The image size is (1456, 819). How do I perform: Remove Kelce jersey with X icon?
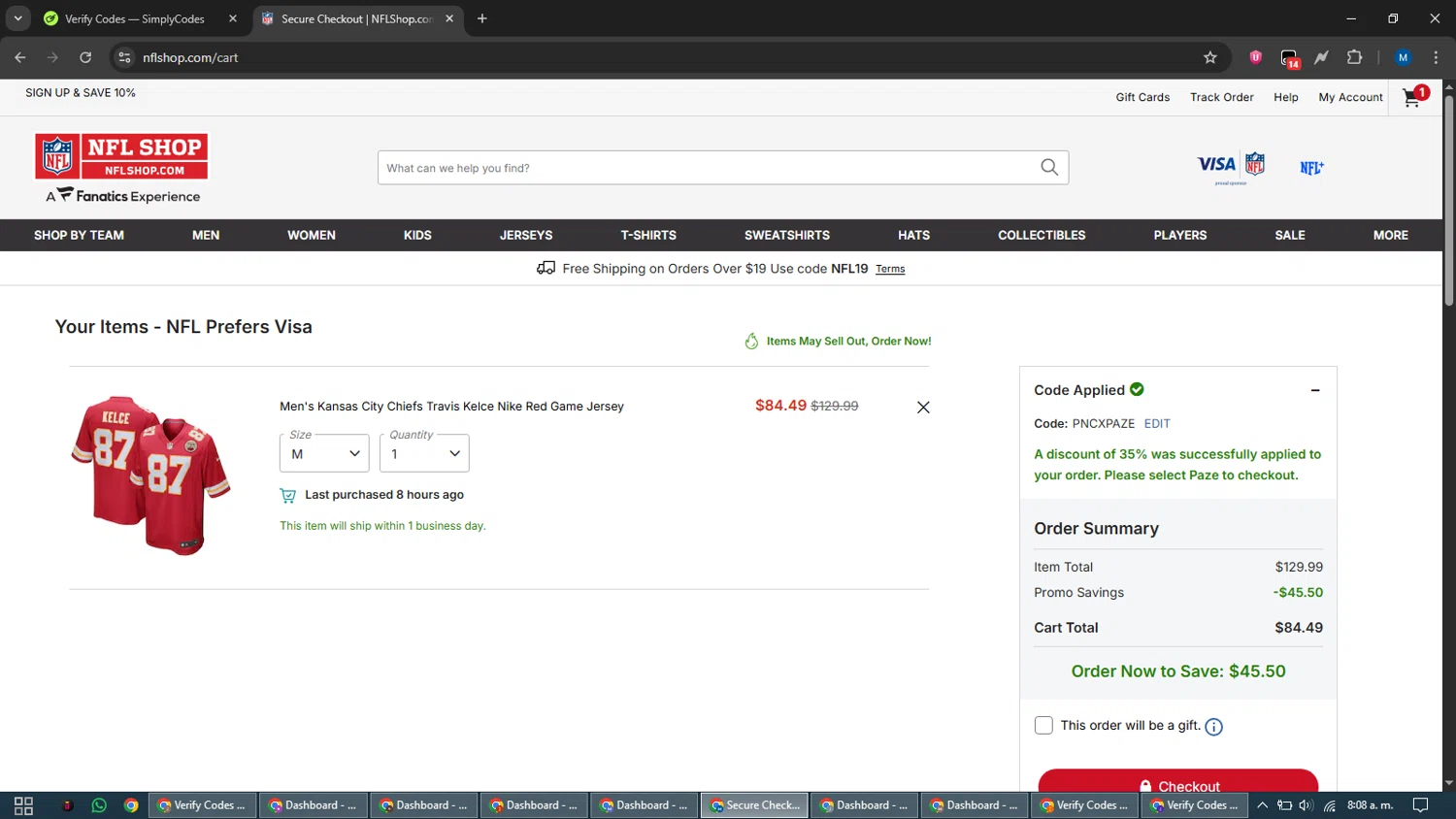pos(923,408)
